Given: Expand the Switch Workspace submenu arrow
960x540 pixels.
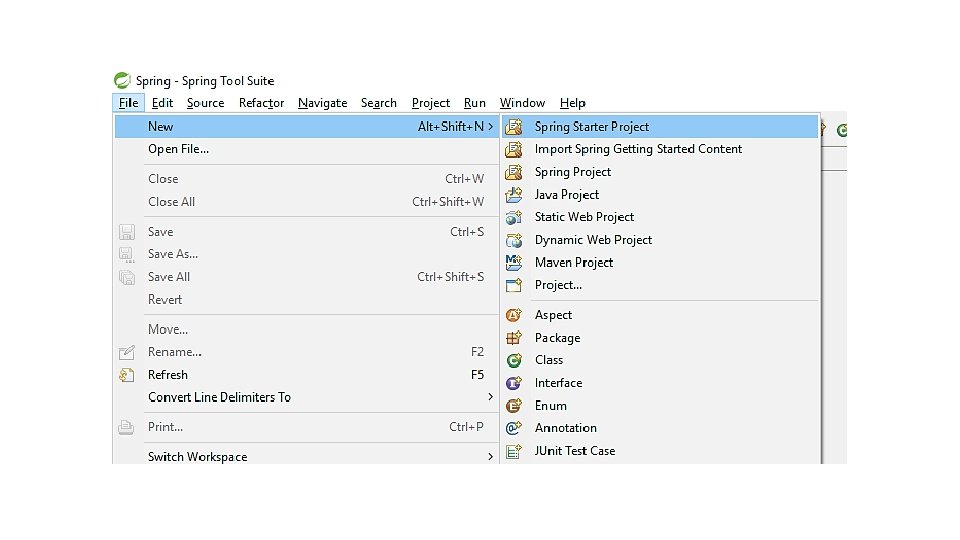Looking at the screenshot, I should click(x=490, y=457).
